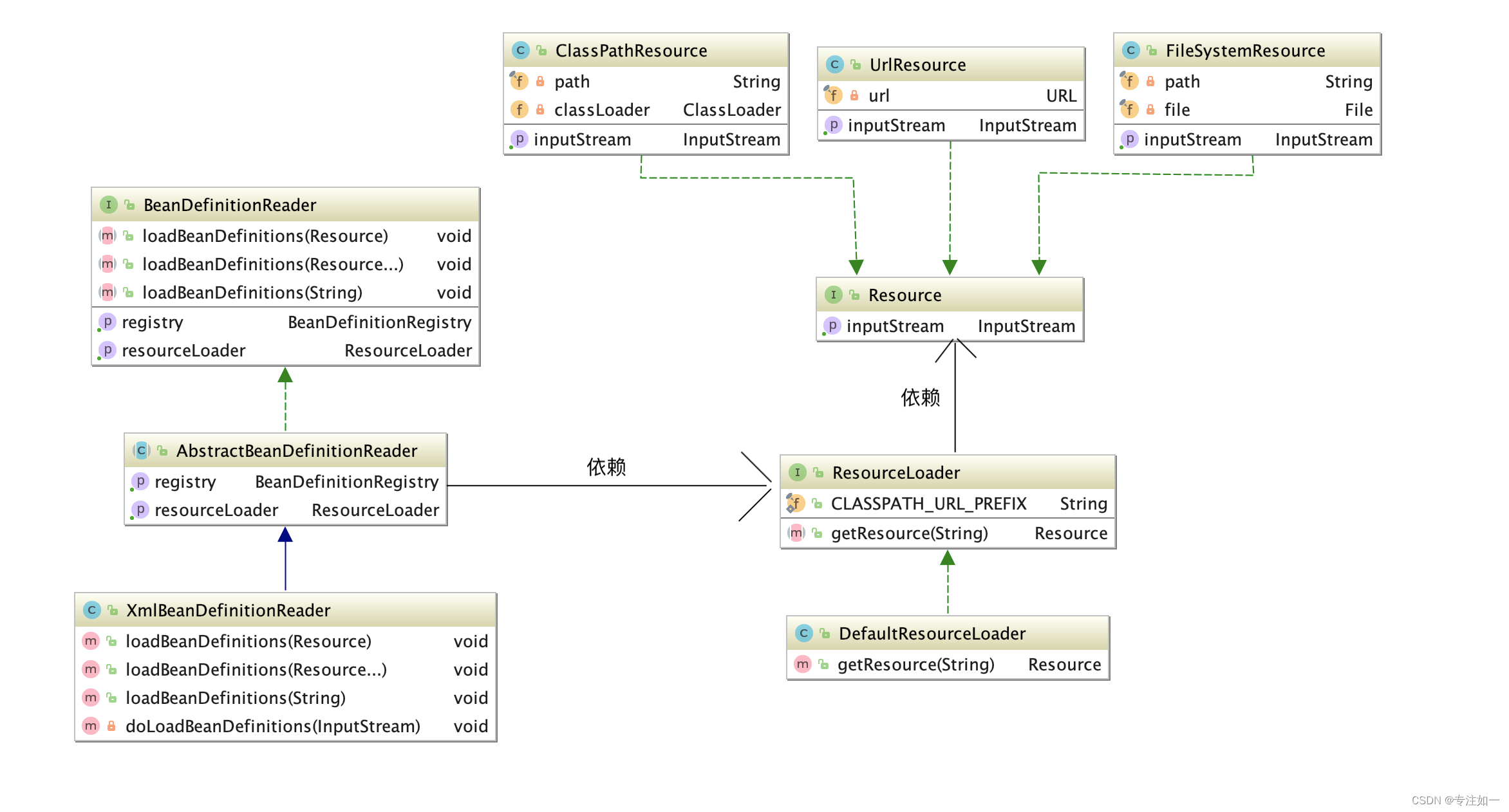This screenshot has width=1509, height=812.
Task: Click the URL type in UrlResource
Action: coord(1061,95)
